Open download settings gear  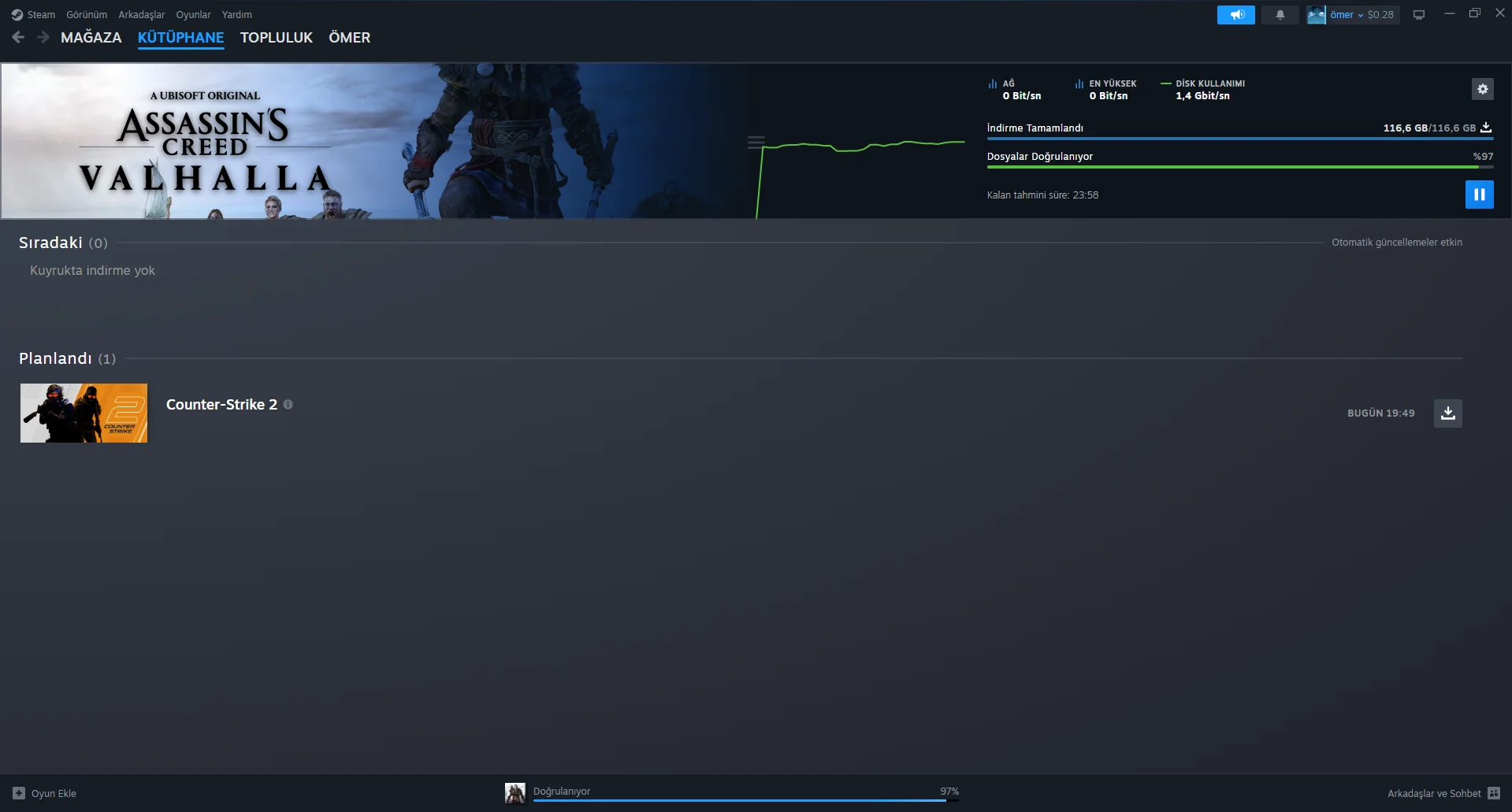click(1482, 89)
